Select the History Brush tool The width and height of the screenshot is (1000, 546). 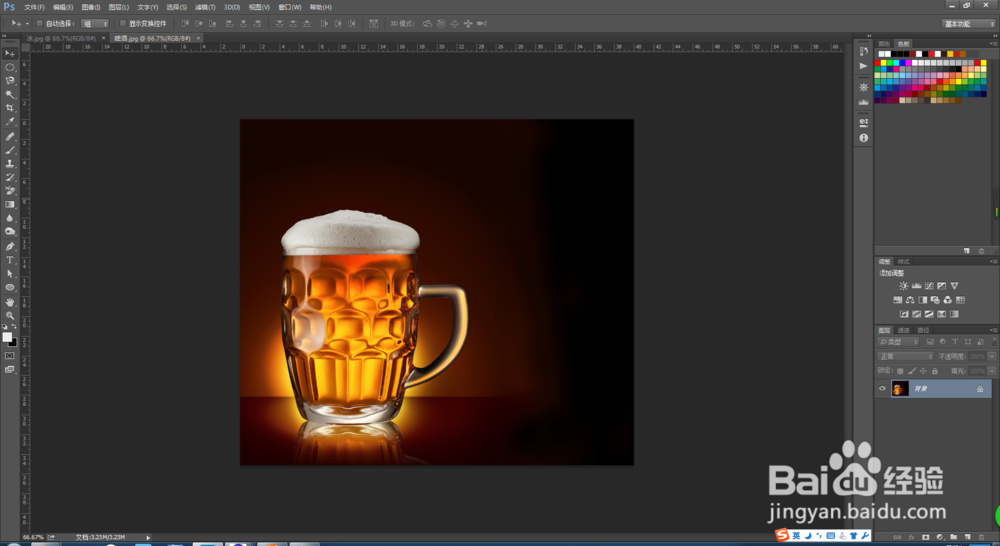coord(10,177)
